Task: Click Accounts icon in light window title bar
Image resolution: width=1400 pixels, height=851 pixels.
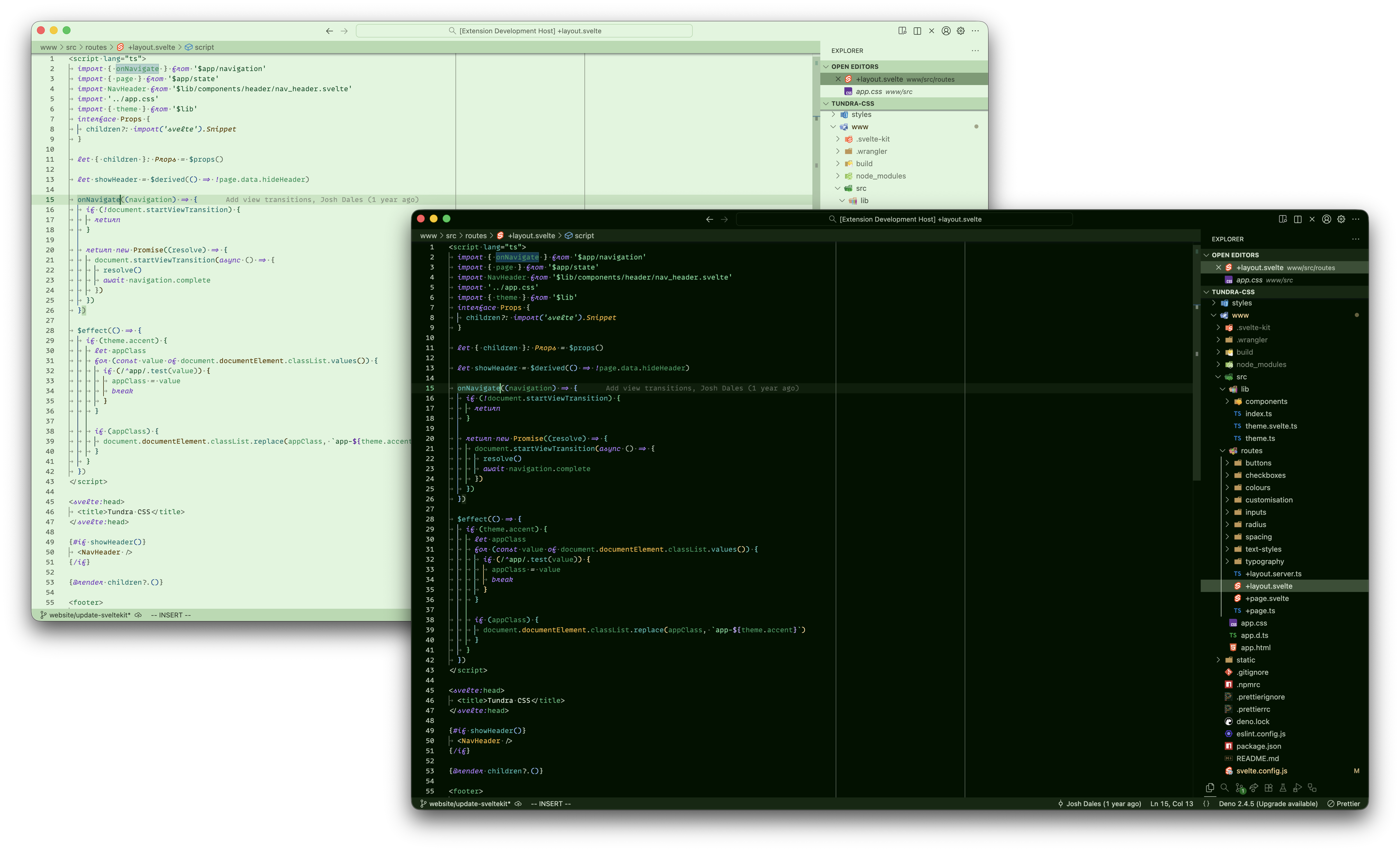Action: coord(946,31)
